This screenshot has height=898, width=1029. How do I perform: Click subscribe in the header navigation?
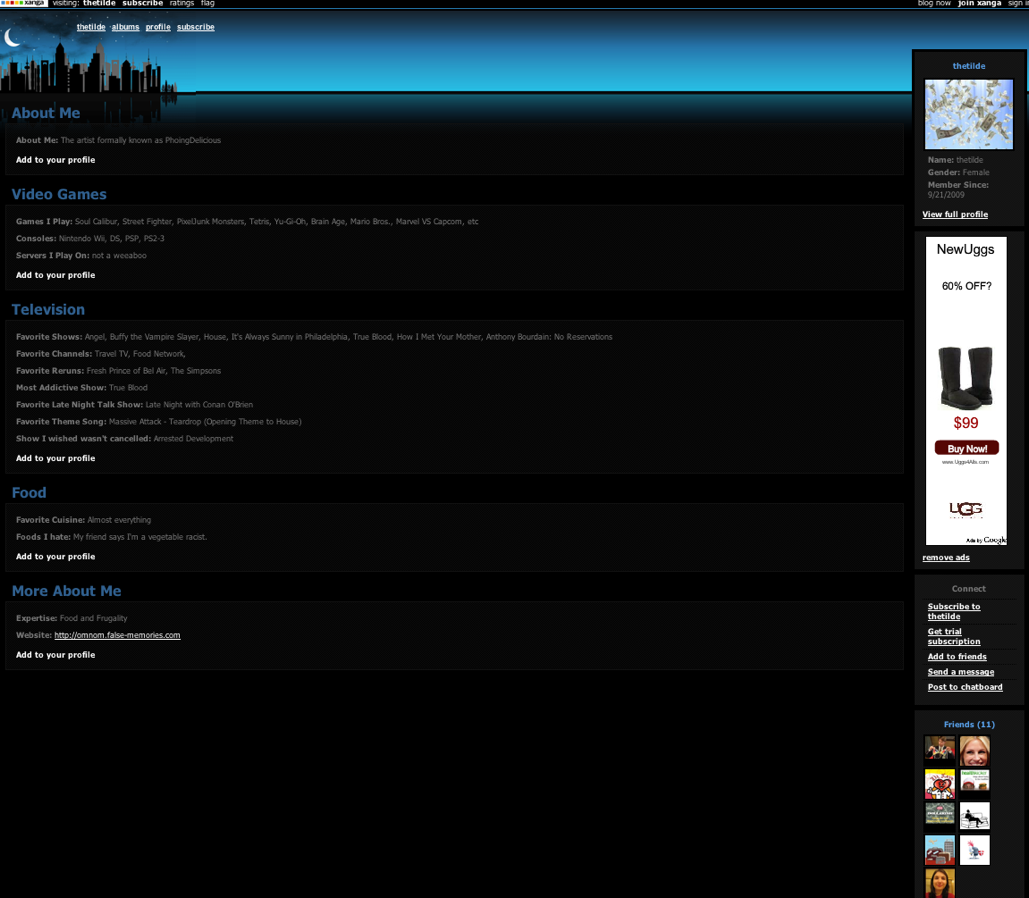196,27
